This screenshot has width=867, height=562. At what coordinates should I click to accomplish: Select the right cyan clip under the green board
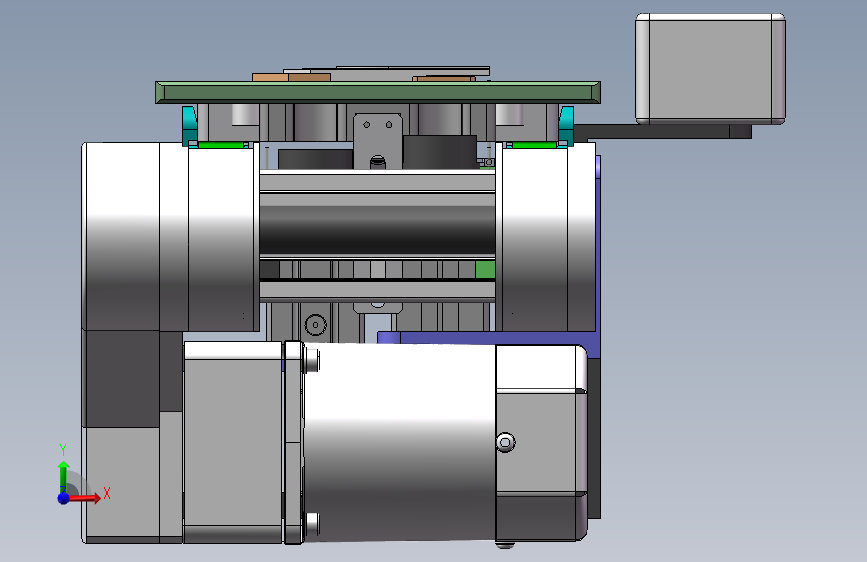(x=567, y=126)
